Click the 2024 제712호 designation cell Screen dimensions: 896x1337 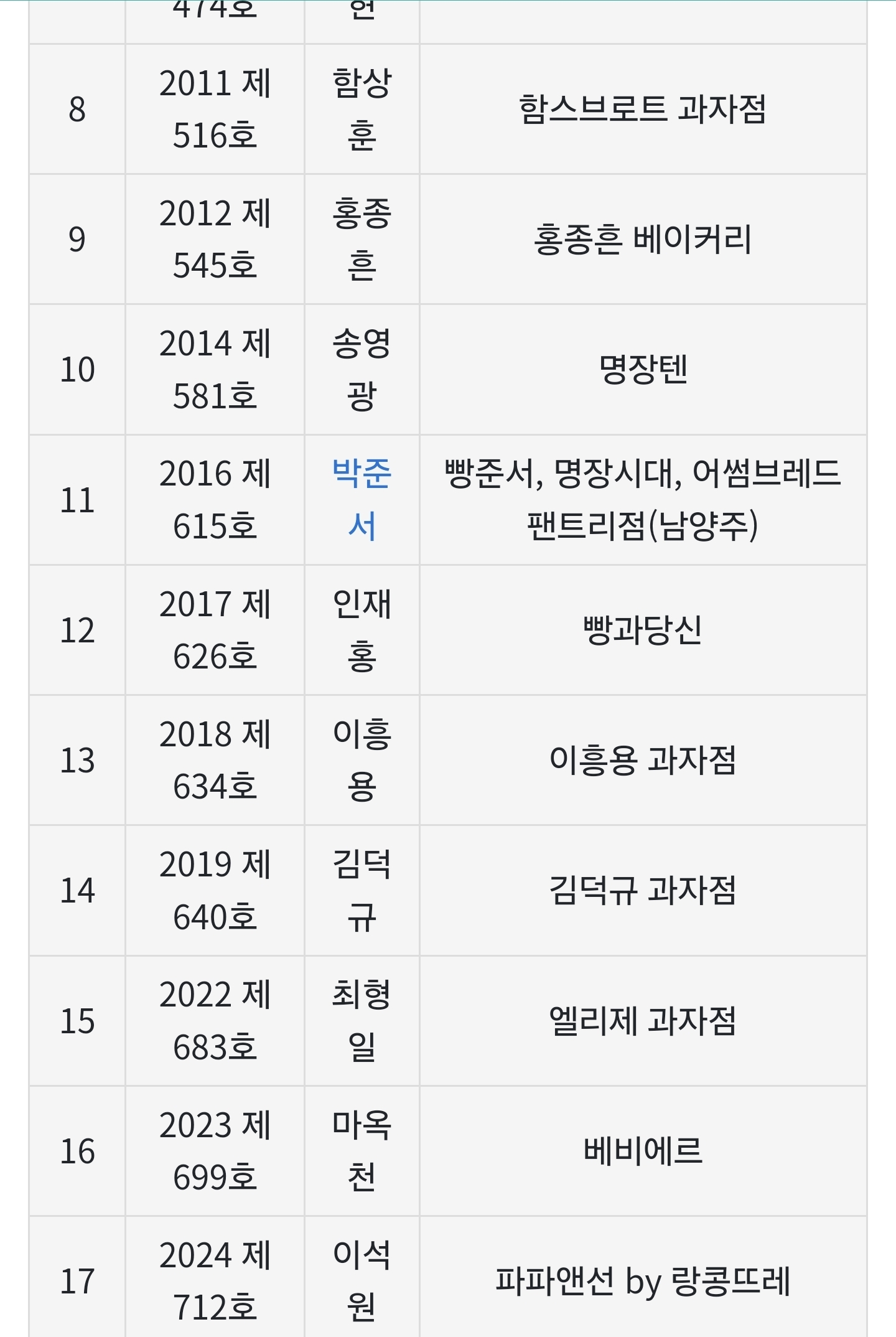point(215,1281)
